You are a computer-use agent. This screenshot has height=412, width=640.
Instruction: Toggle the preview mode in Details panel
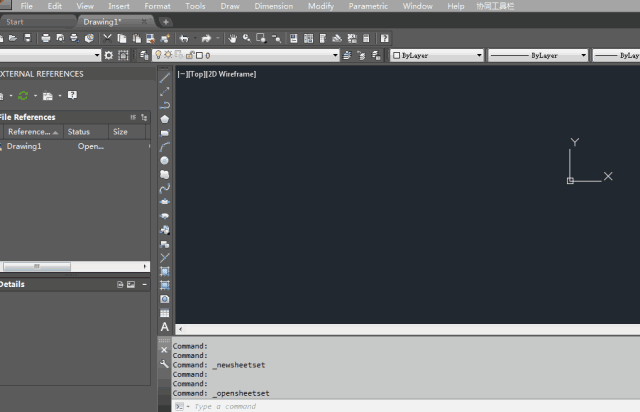(x=131, y=285)
